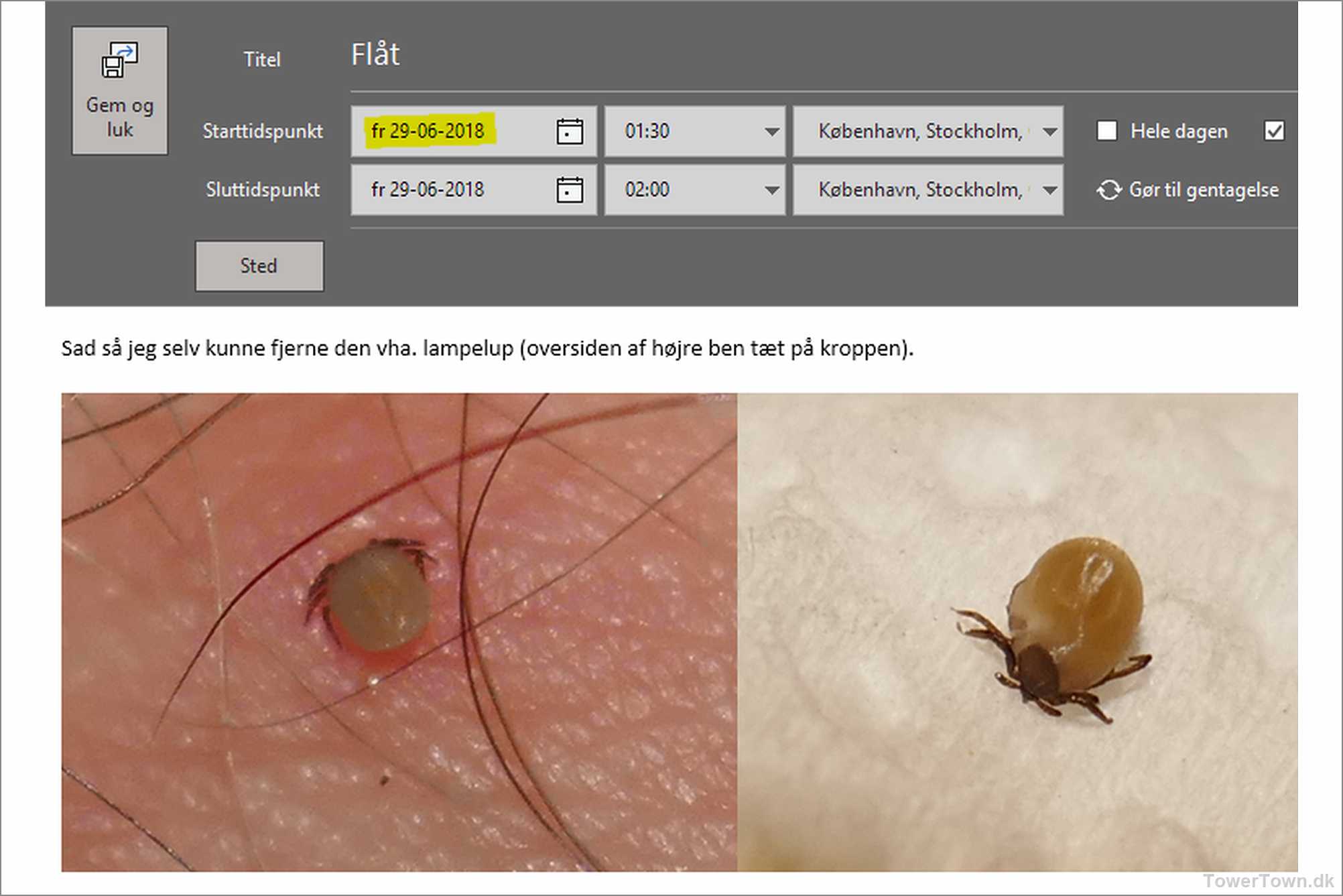Uncheck the checked box right of Hele dagen

click(x=1273, y=131)
